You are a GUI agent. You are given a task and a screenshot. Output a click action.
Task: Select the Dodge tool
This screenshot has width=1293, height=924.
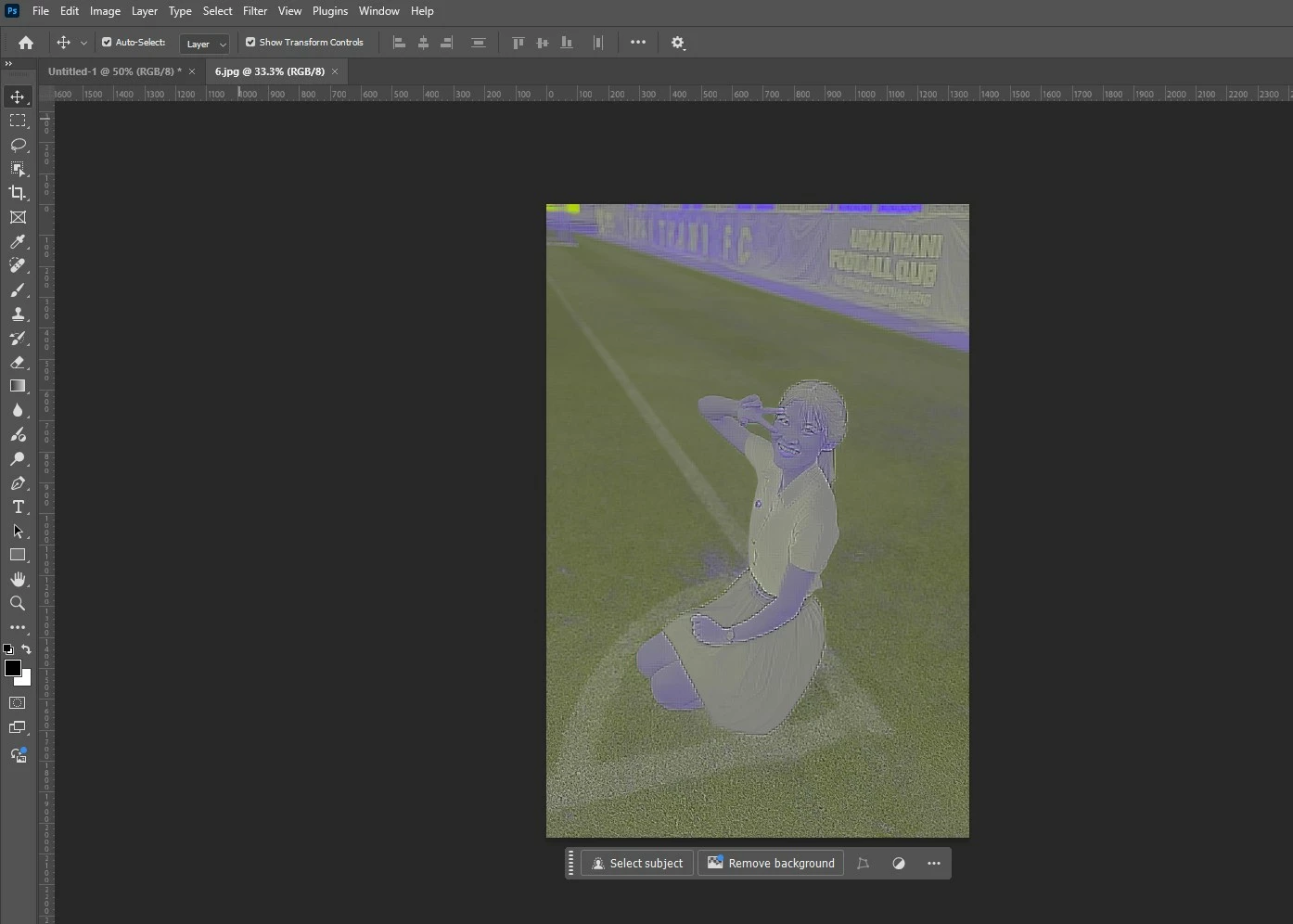pyautogui.click(x=18, y=458)
